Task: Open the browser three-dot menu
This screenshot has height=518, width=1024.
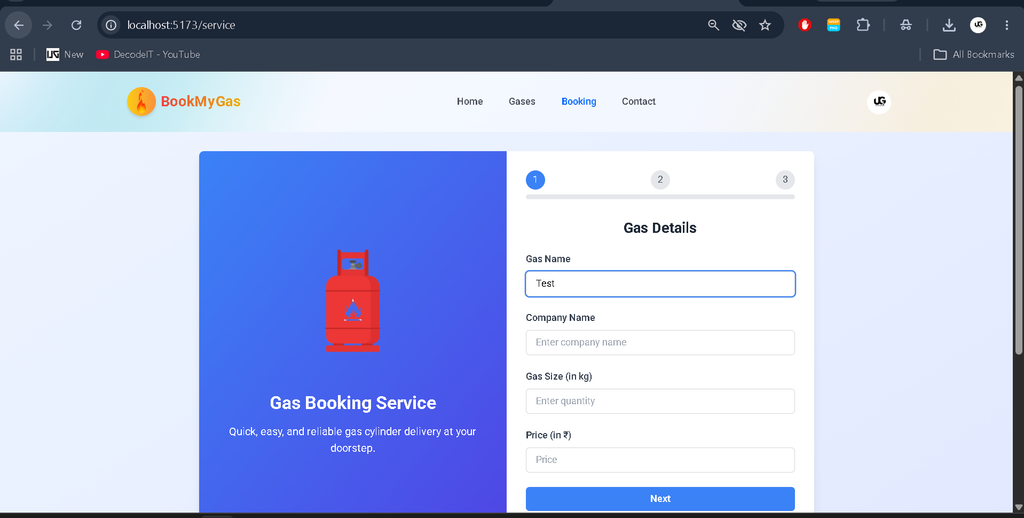Action: click(1006, 25)
